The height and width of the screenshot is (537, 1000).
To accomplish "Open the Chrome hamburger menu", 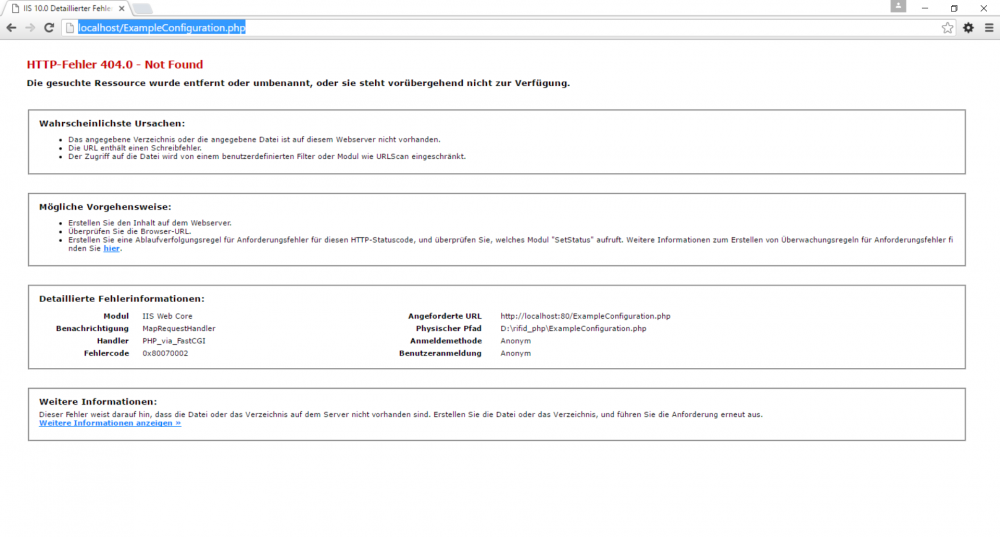I will 989,27.
